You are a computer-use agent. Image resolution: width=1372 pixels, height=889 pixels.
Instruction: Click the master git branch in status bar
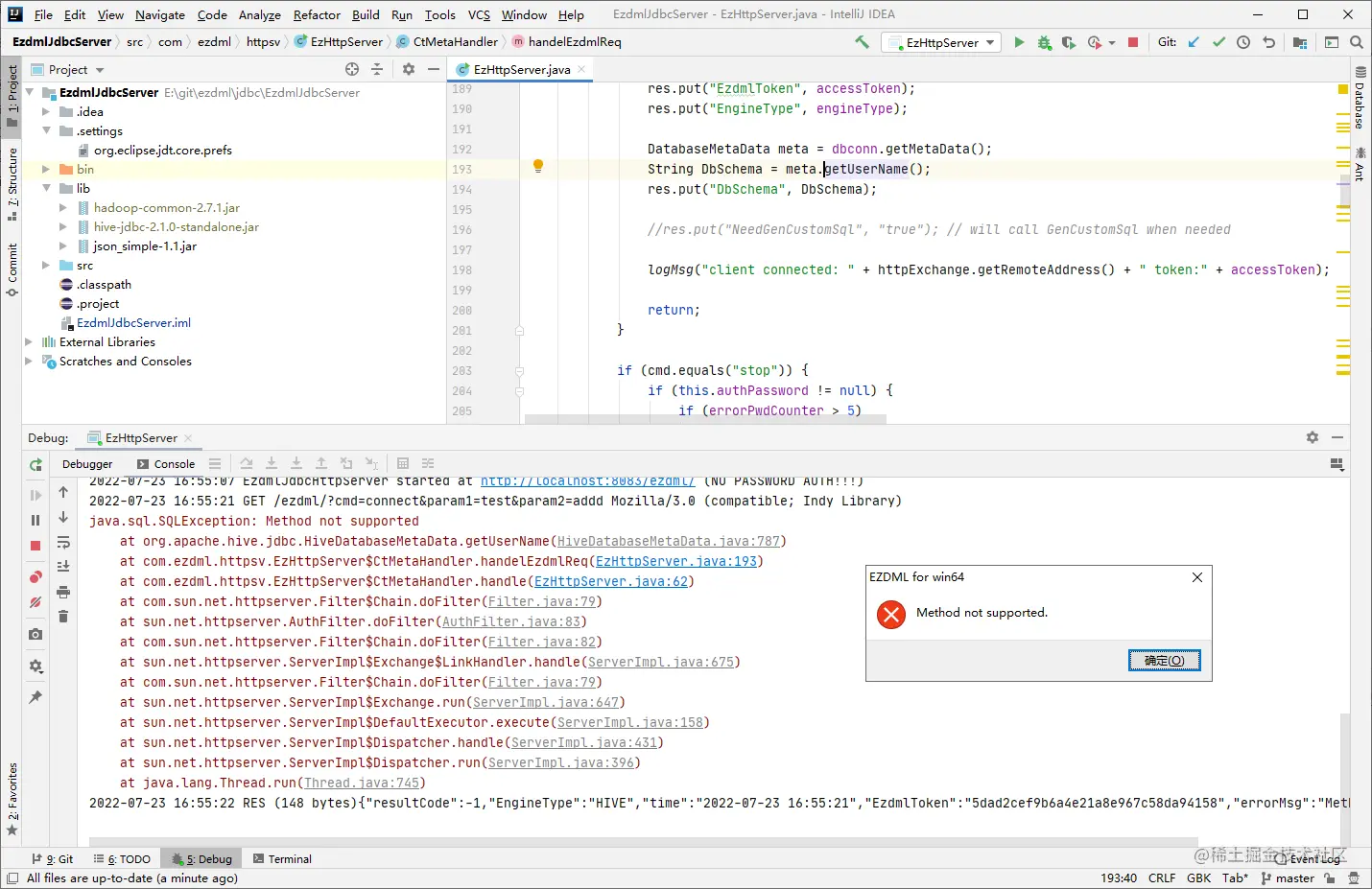tap(1288, 878)
